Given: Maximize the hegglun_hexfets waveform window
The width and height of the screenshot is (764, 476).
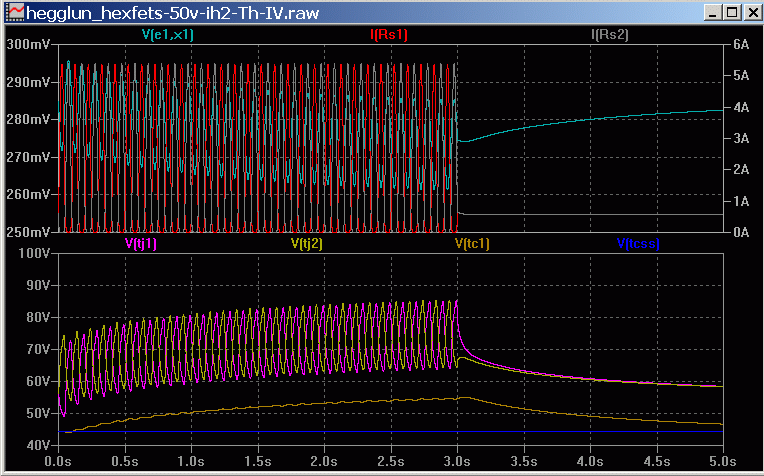Looking at the screenshot, I should pos(732,12).
